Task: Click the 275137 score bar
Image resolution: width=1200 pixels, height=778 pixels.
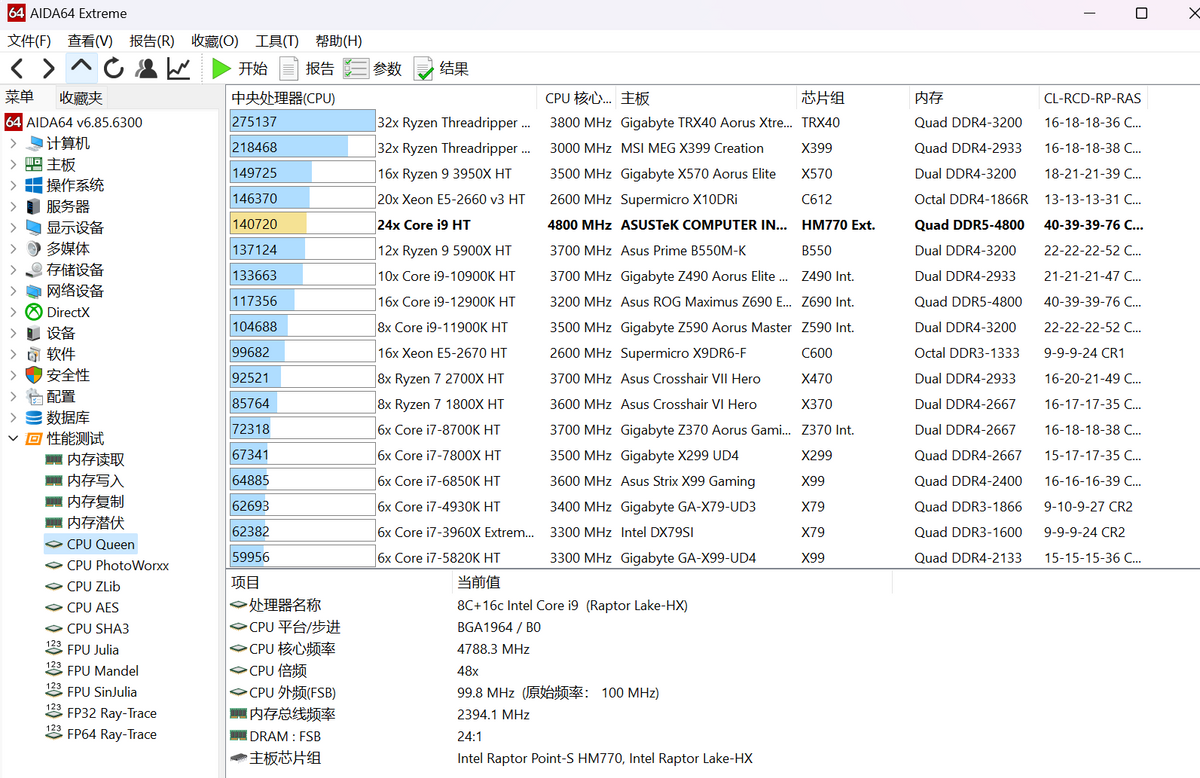Action: pos(302,122)
